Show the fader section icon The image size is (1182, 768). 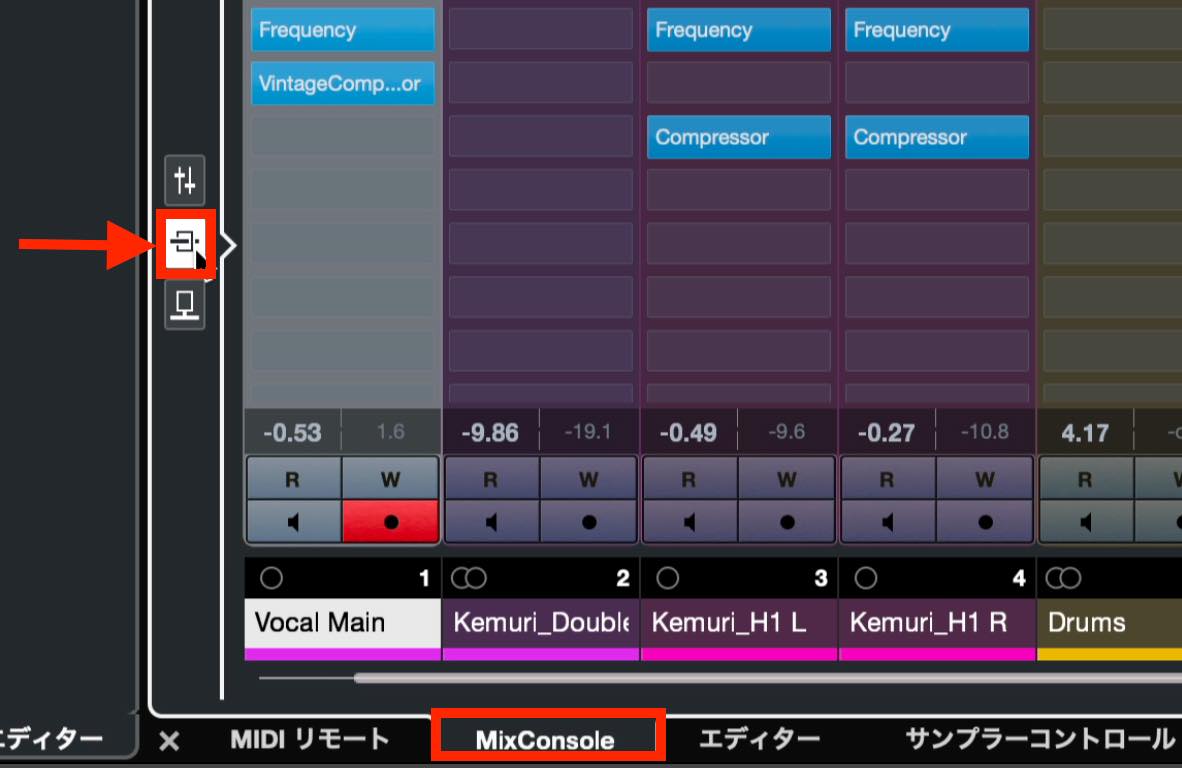pyautogui.click(x=185, y=181)
